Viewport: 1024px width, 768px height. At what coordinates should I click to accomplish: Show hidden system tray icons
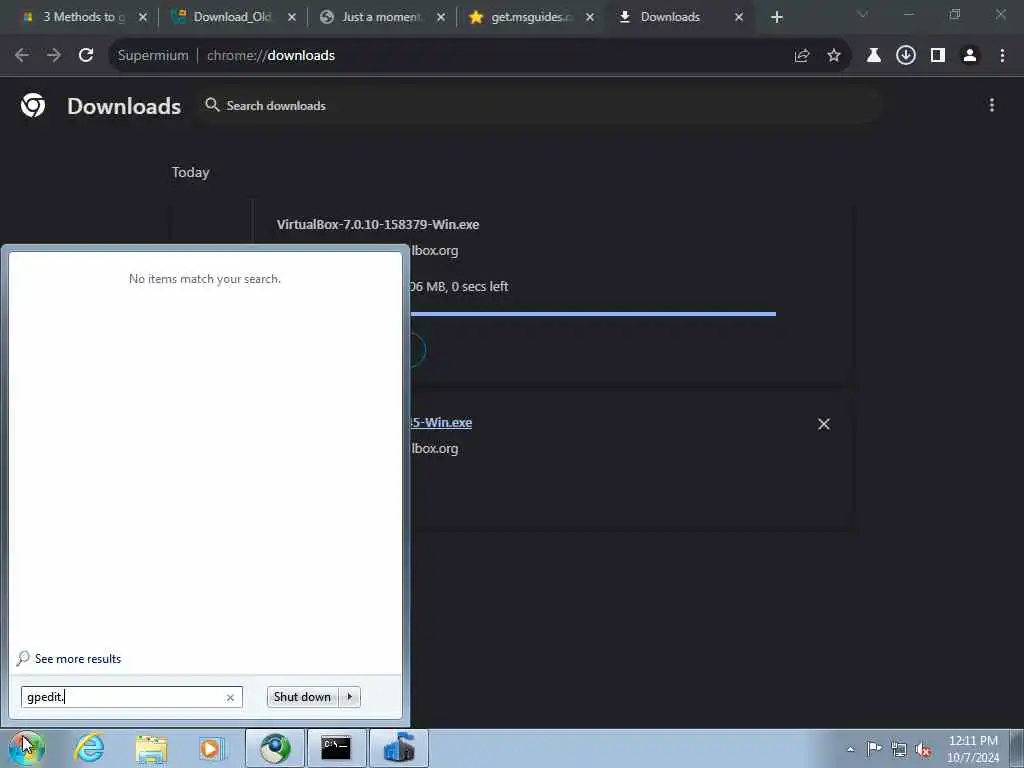850,749
